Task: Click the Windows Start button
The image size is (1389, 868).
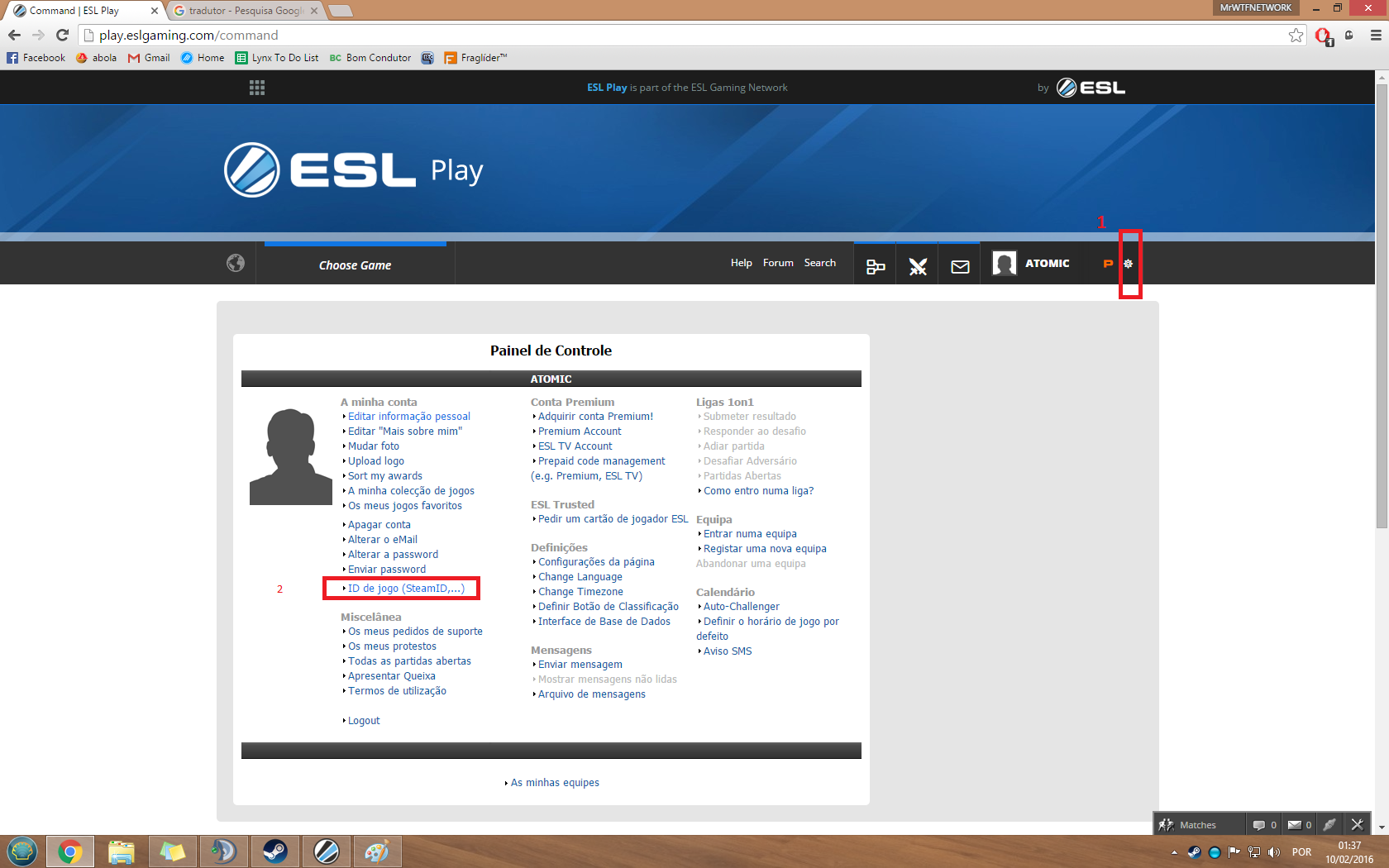Action: coord(22,851)
